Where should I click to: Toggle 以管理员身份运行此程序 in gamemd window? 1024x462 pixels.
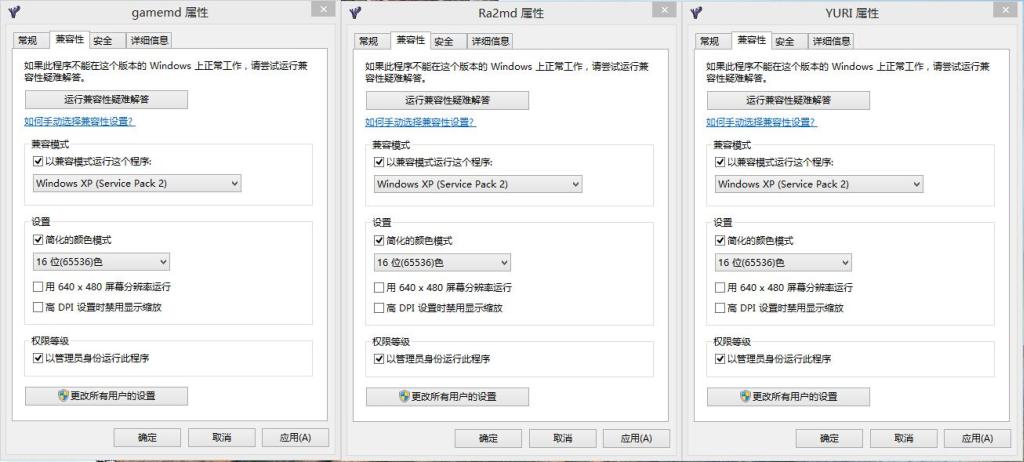coord(37,358)
